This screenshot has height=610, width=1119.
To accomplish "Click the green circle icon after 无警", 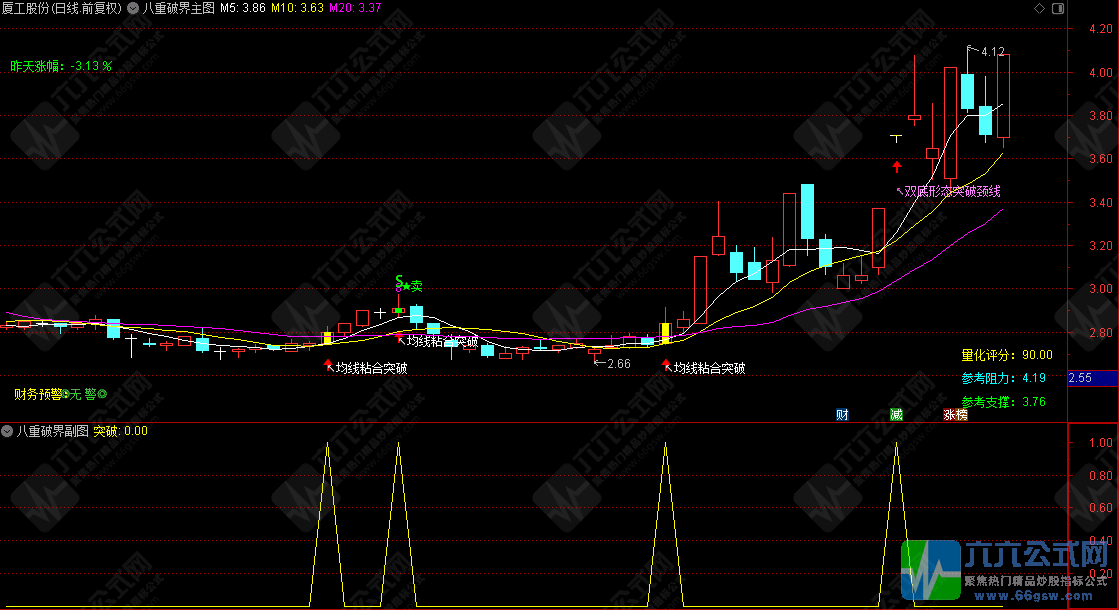I will click(x=102, y=394).
